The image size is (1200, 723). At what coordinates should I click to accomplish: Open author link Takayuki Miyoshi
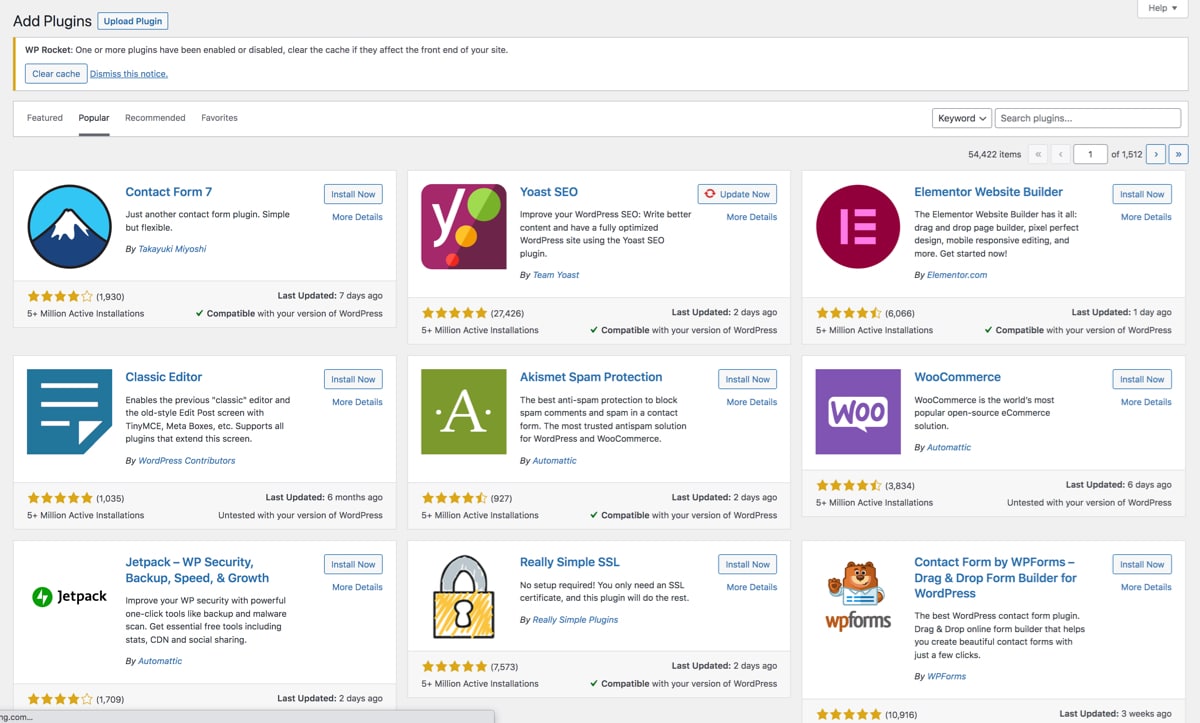pyautogui.click(x=172, y=249)
